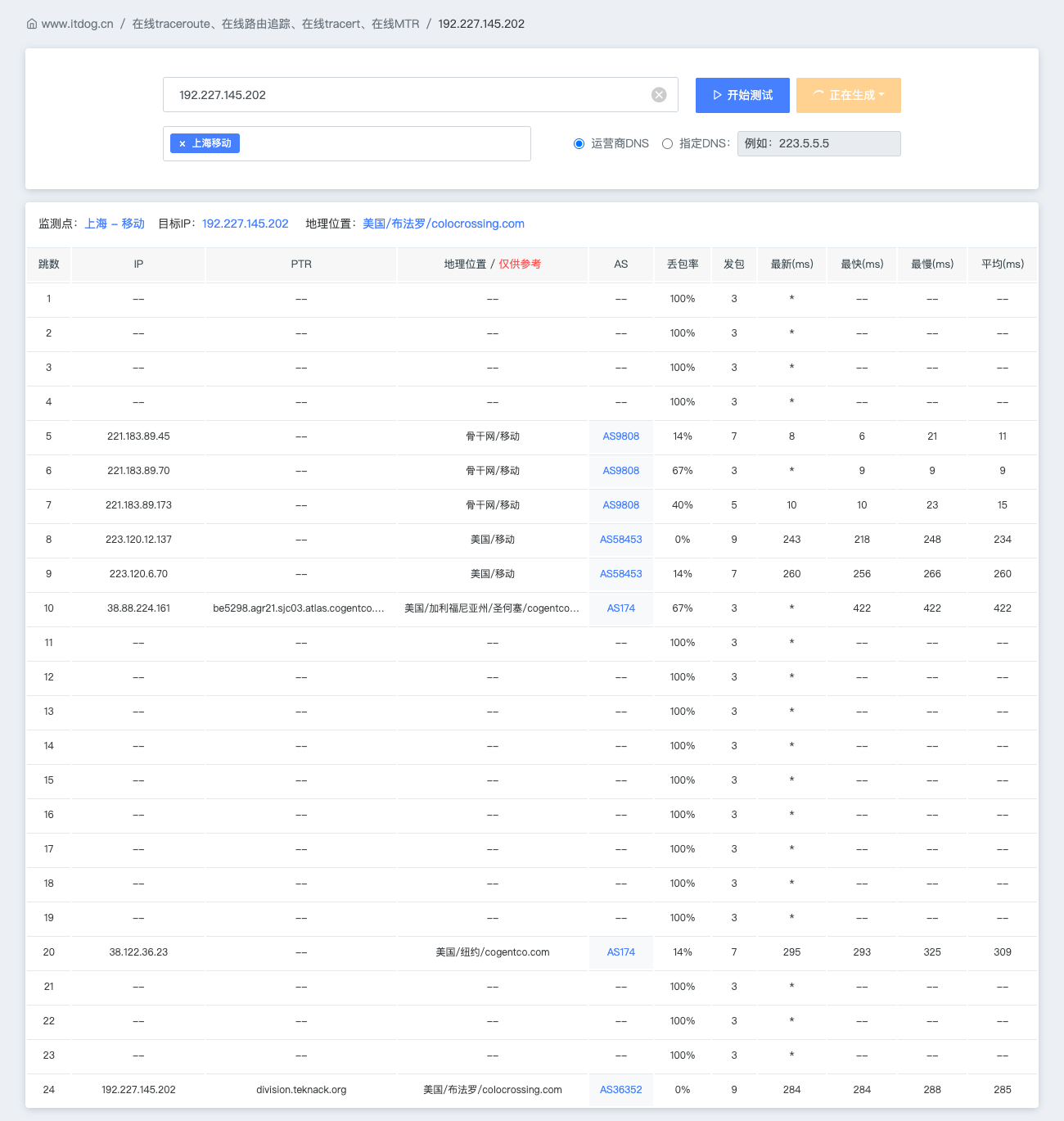Open AS9808 link in hop 5
This screenshot has width=1064, height=1121.
621,436
